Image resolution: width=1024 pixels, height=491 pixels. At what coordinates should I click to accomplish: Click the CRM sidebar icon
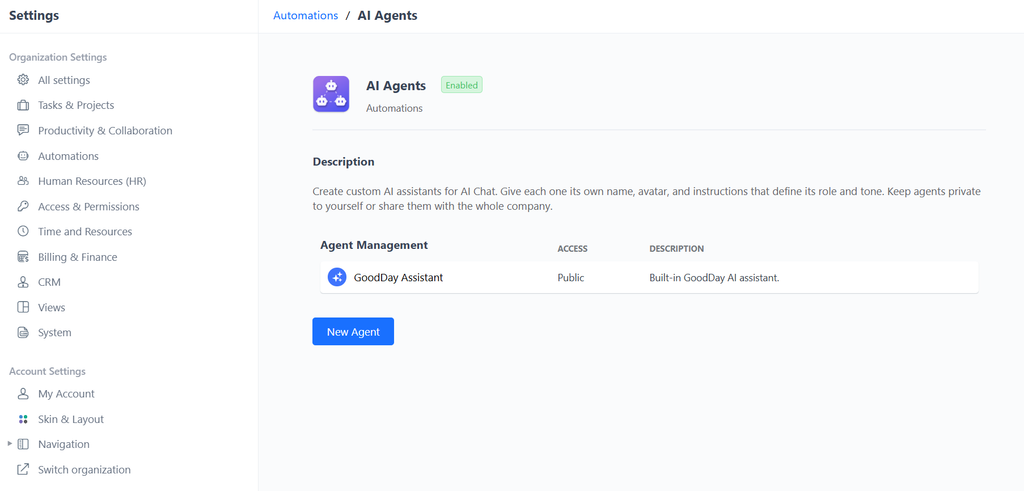(x=23, y=282)
